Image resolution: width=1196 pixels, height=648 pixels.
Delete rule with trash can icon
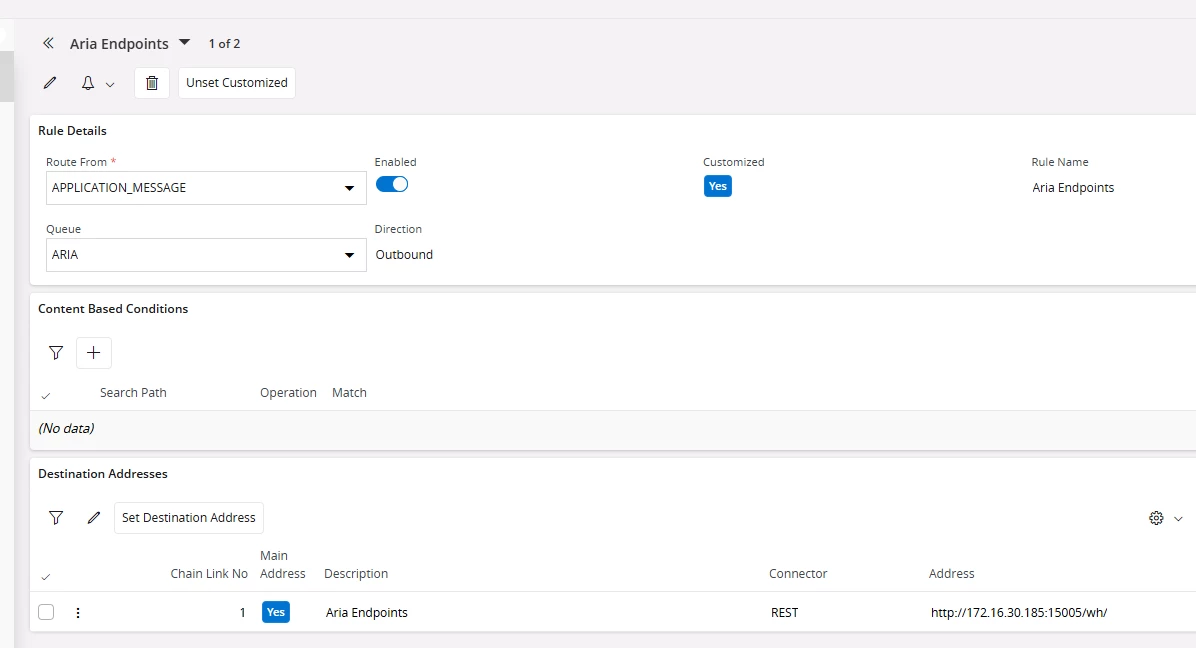(x=152, y=83)
